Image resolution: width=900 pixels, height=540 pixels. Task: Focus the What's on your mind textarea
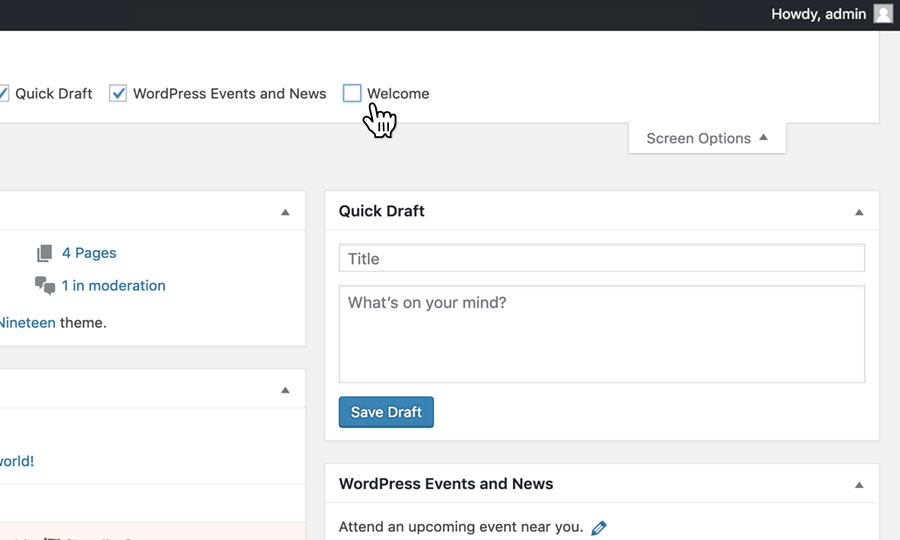click(x=602, y=334)
